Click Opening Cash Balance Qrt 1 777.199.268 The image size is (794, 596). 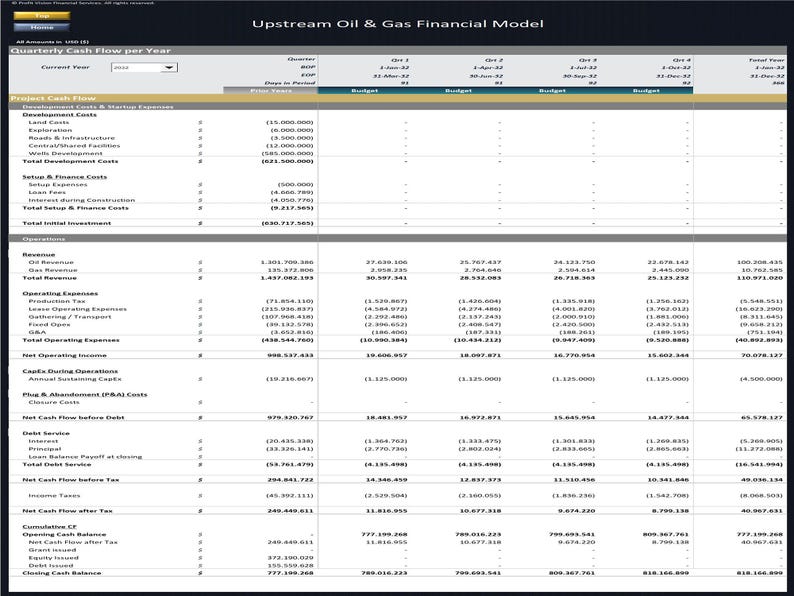click(x=384, y=534)
